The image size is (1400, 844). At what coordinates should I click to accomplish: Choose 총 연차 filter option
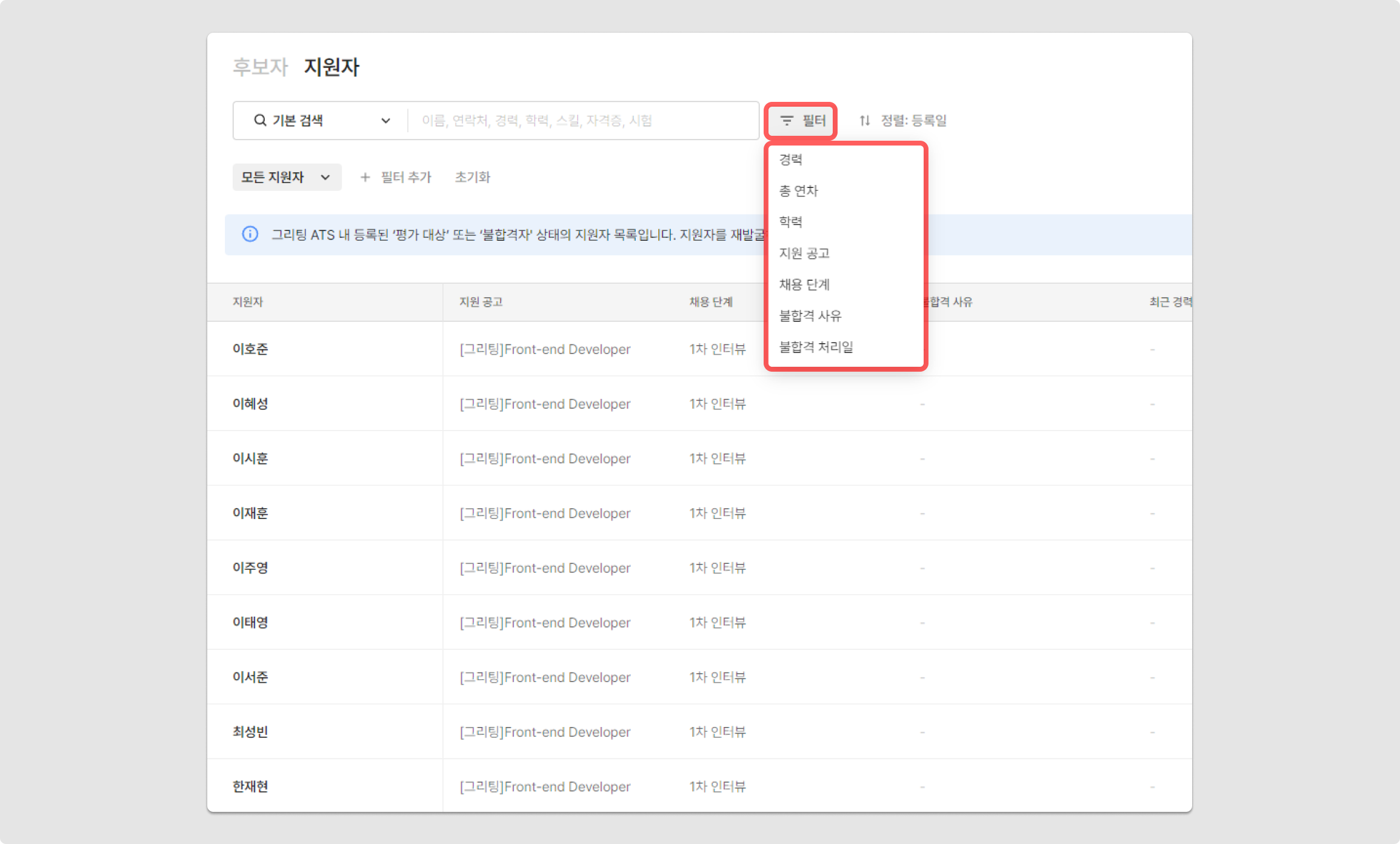coord(798,191)
